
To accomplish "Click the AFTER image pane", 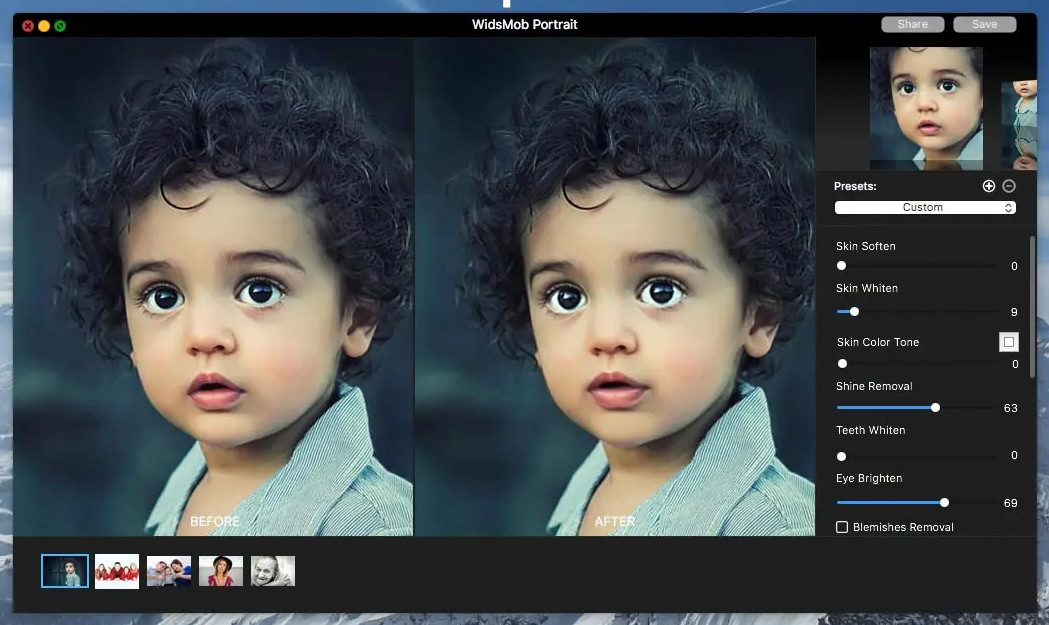I will [615, 286].
